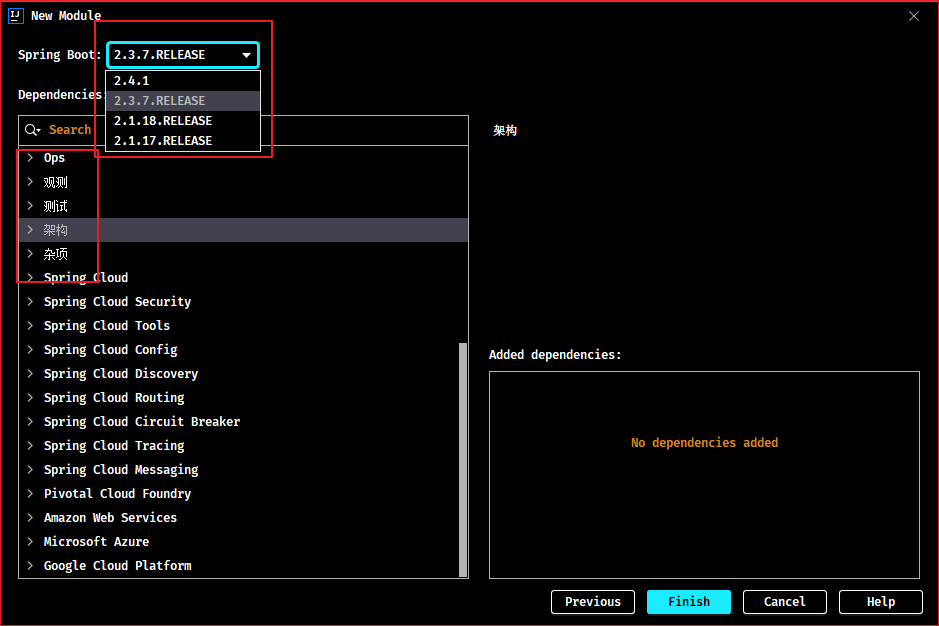Select Google Cloud Platform in tree
This screenshot has width=939, height=626.
tap(117, 565)
